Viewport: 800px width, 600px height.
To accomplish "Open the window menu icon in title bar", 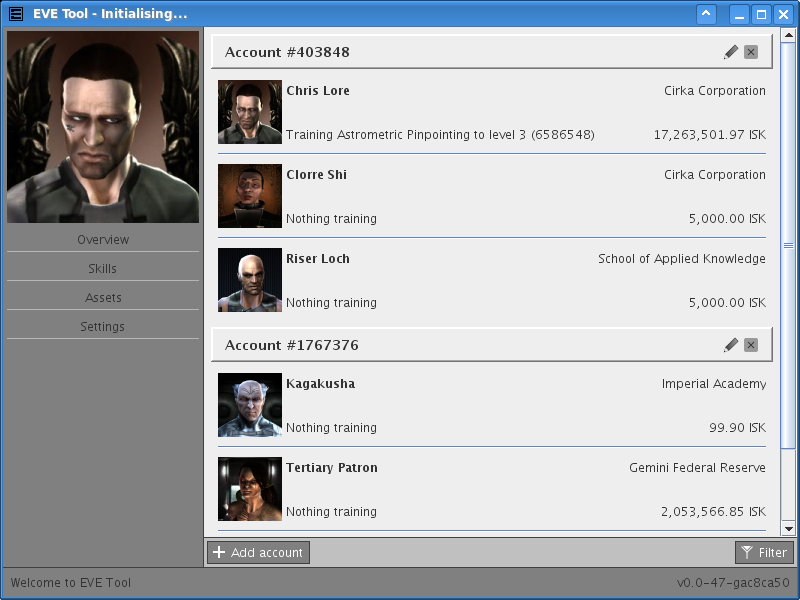I will coord(16,14).
